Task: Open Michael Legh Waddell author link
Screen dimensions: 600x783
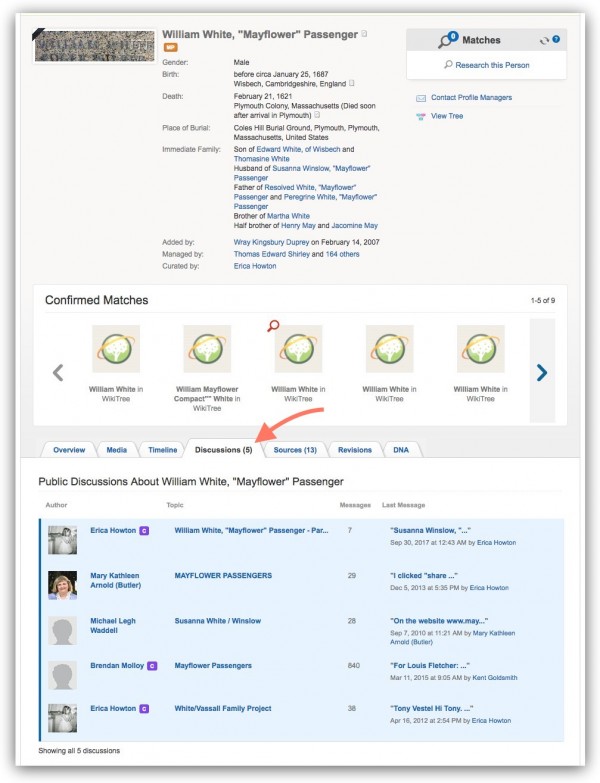Action: pos(113,626)
